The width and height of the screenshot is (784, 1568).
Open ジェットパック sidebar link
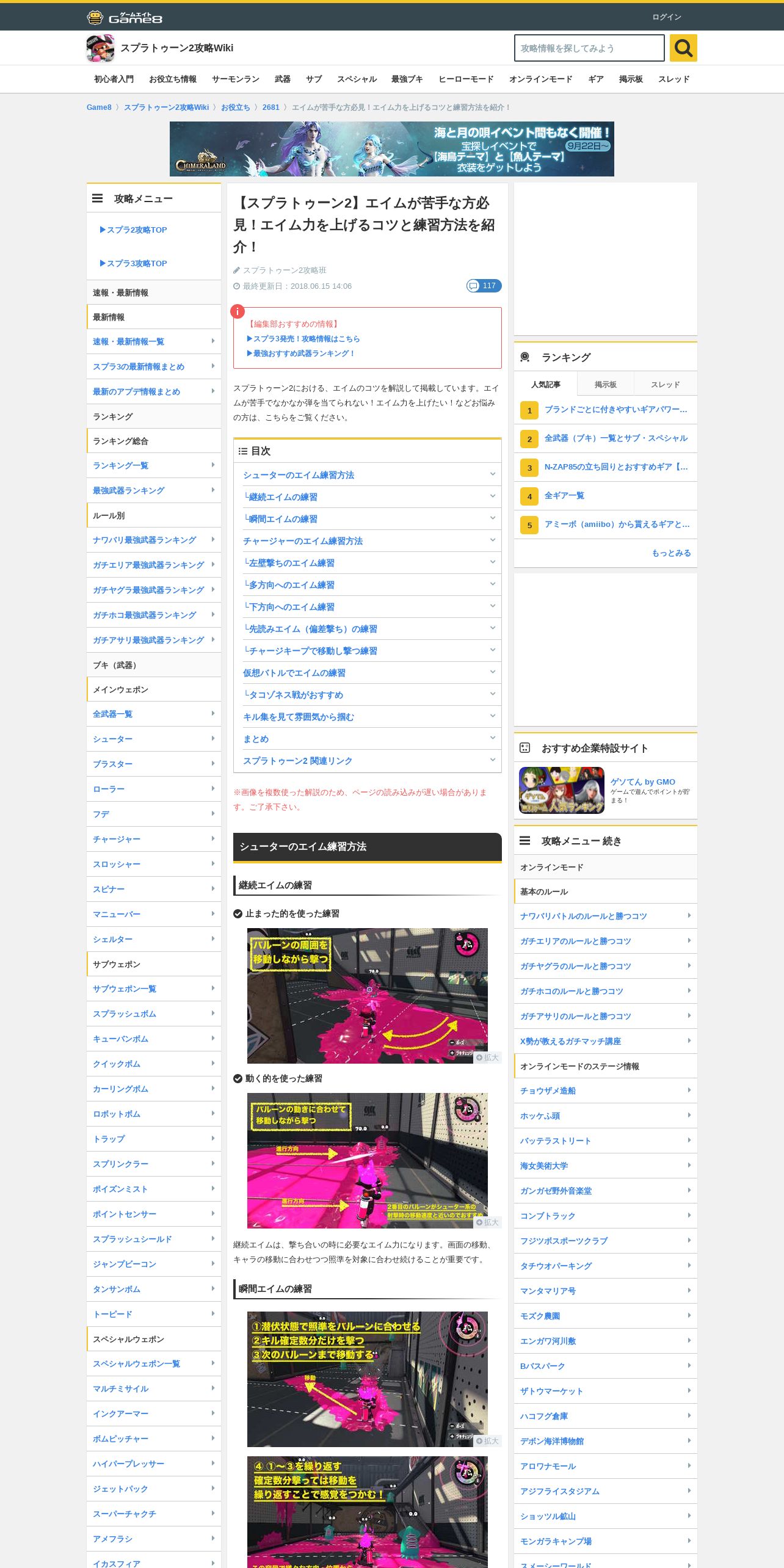click(154, 1489)
